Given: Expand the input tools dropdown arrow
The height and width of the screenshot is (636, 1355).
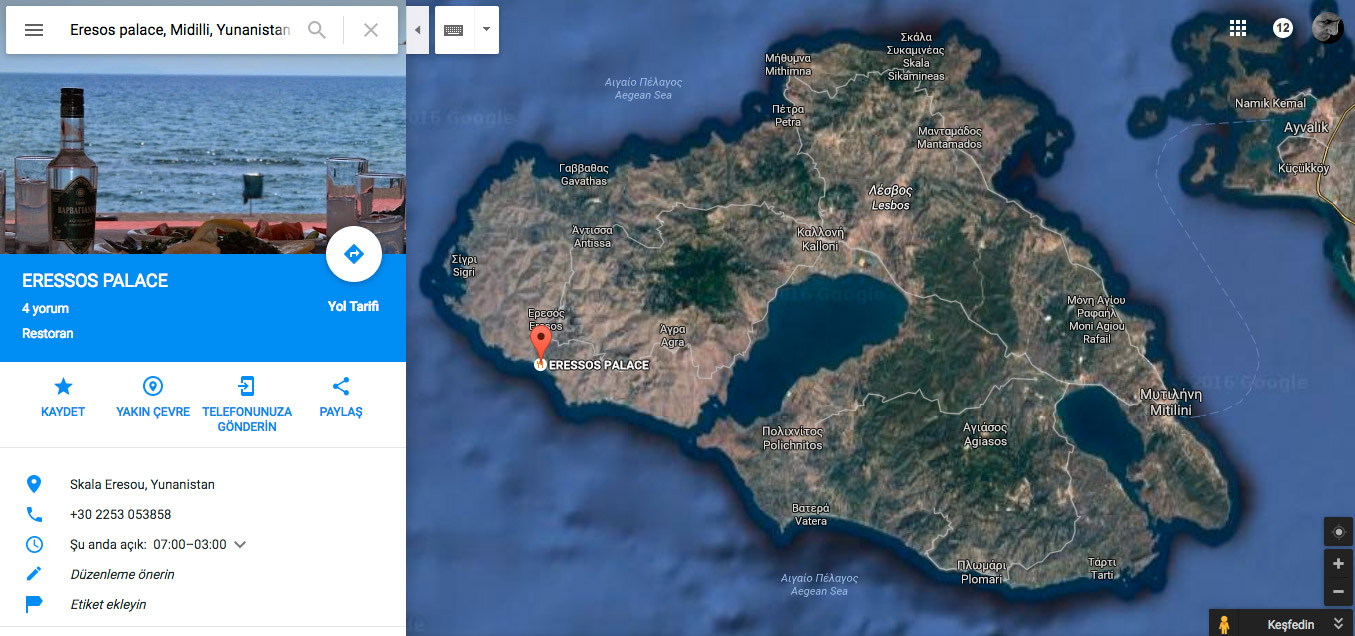Looking at the screenshot, I should pos(486,30).
